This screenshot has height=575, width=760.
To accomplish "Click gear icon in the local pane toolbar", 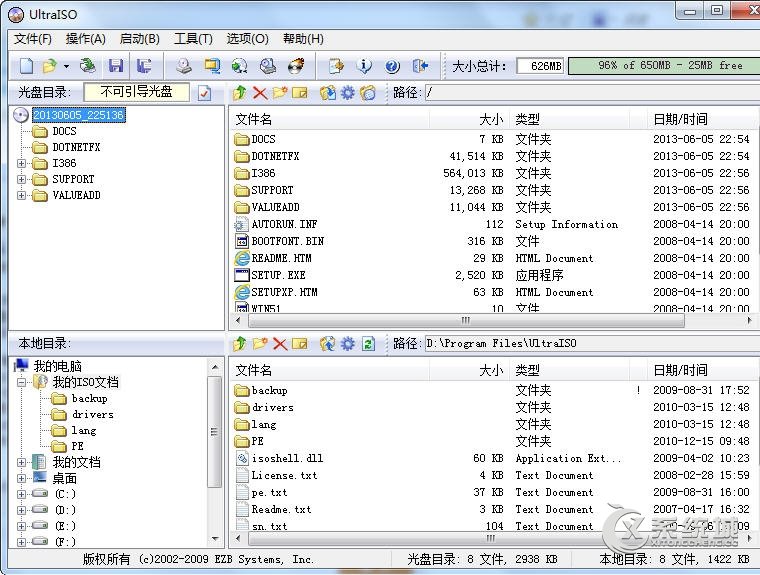I will coord(348,344).
